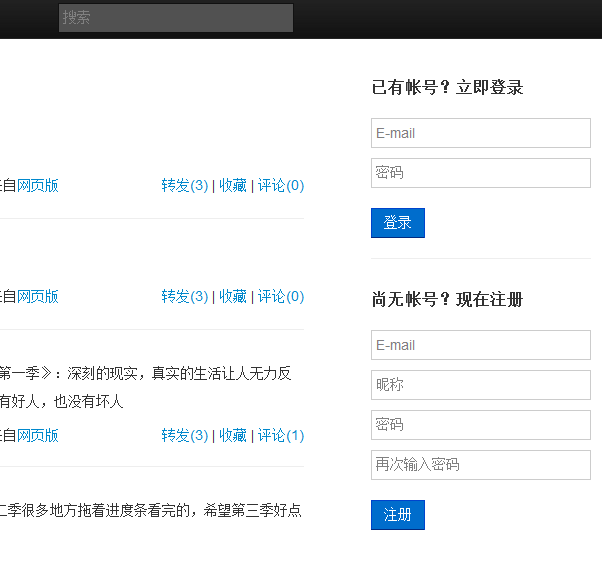Screen dimensions: 602x564
Task: Click 转发(3) on the second post
Action: click(x=184, y=296)
